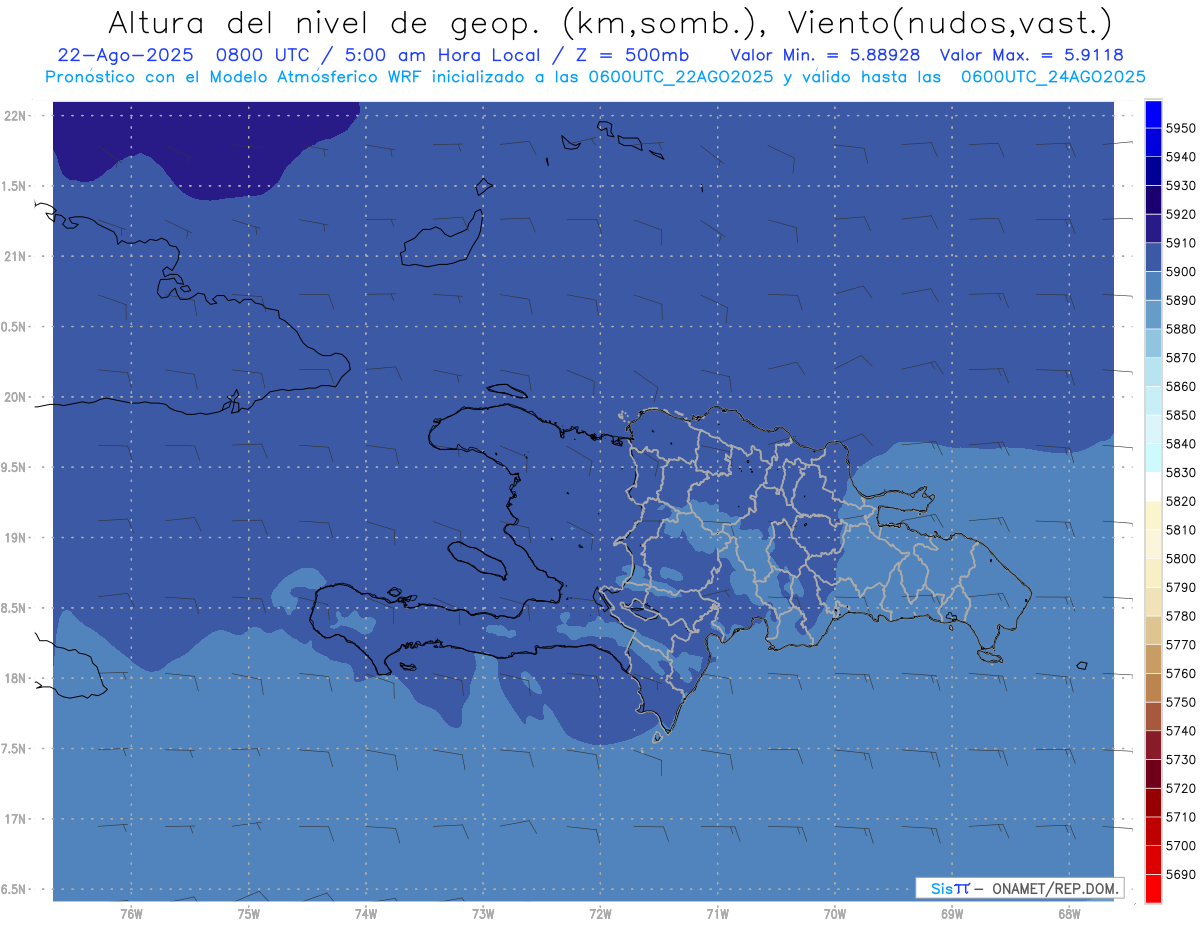Image resolution: width=1200 pixels, height=927 pixels.
Task: Click the '19N' latitude axis label
Action: pos(15,538)
